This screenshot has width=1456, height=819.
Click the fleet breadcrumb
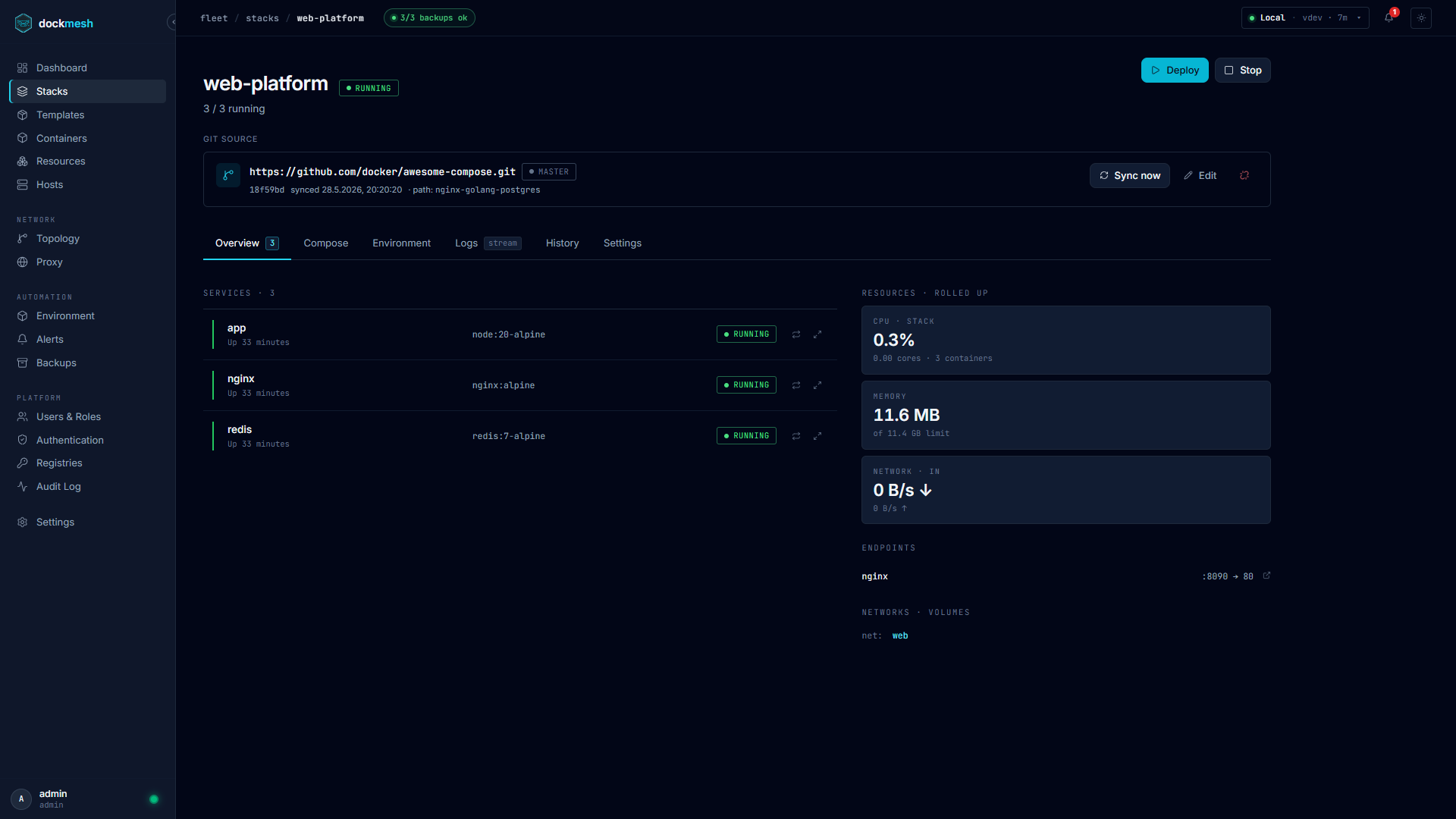coord(214,18)
